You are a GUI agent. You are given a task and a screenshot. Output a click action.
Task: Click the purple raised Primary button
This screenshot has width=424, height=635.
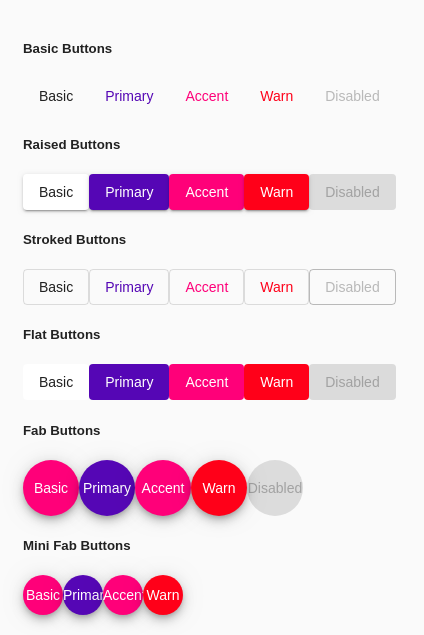(129, 192)
